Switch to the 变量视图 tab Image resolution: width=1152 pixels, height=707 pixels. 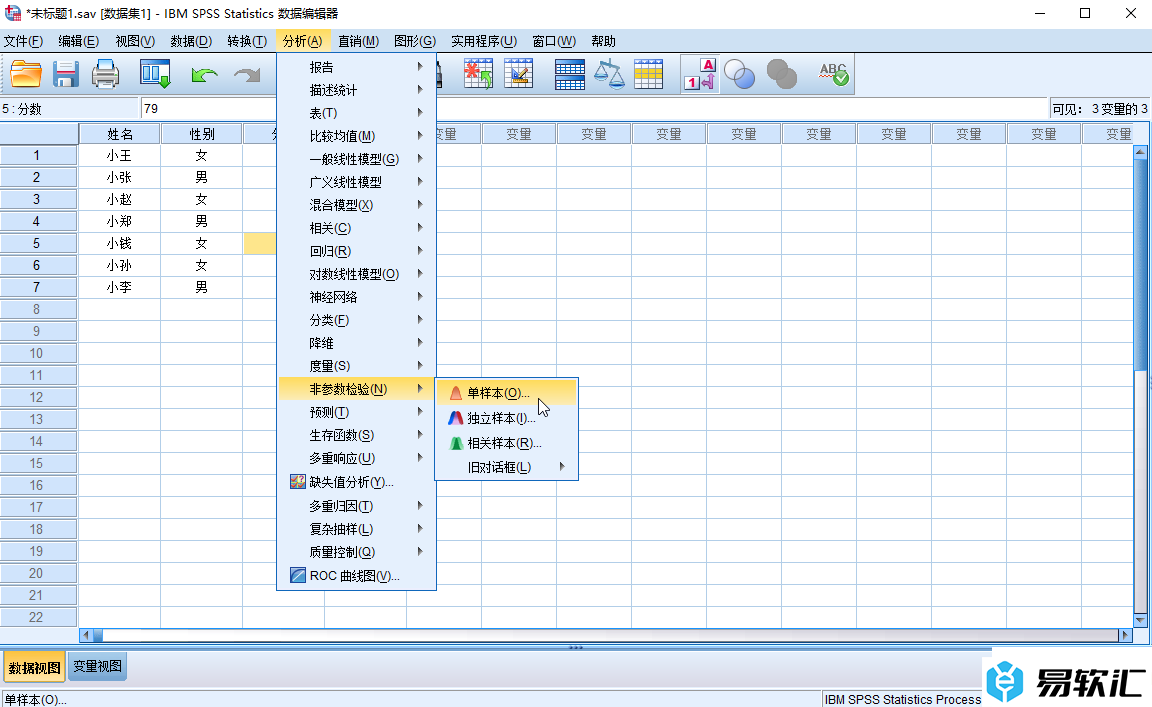click(x=98, y=667)
